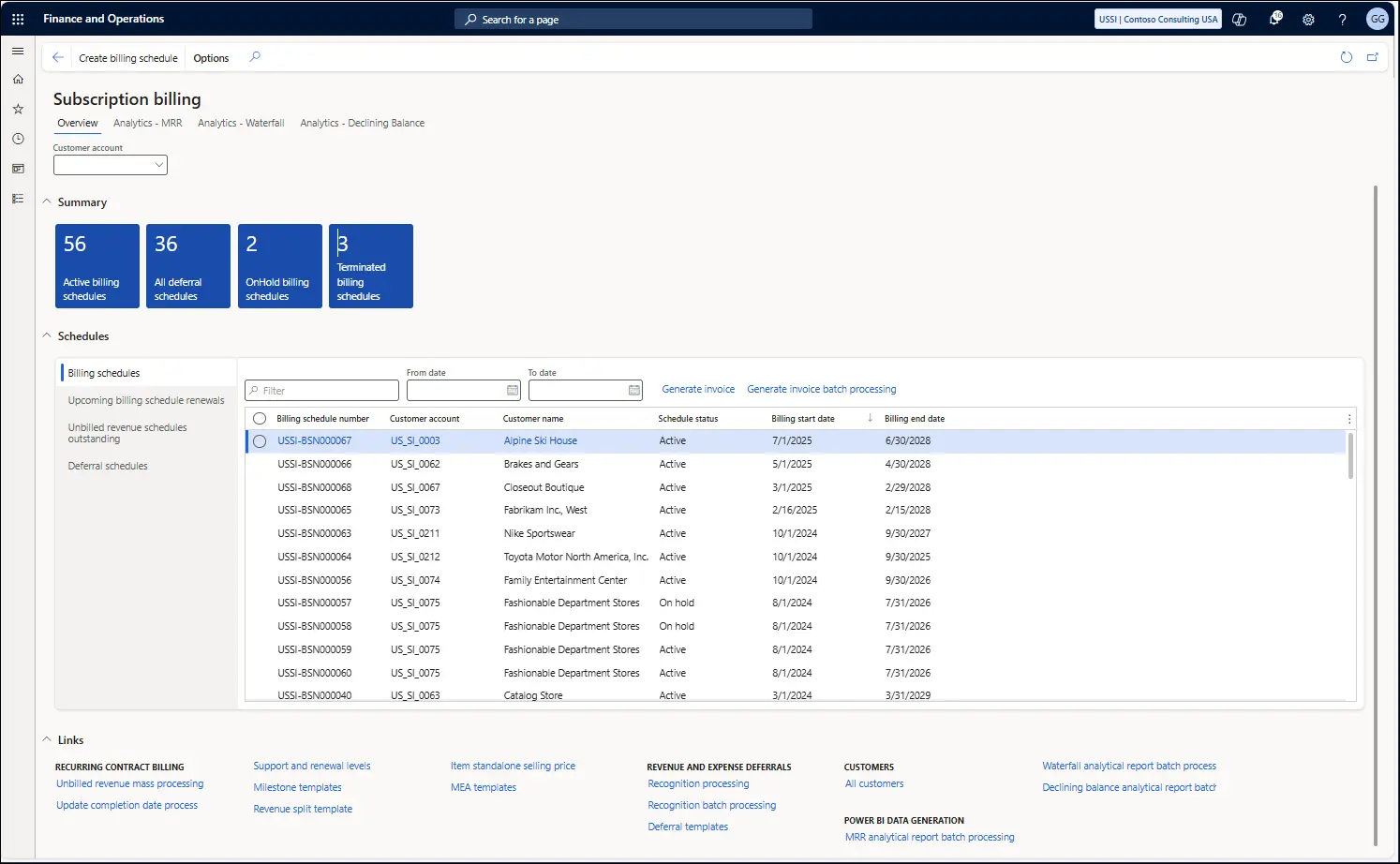The height and width of the screenshot is (864, 1400).
Task: Collapse the Summary section
Action: (x=47, y=201)
